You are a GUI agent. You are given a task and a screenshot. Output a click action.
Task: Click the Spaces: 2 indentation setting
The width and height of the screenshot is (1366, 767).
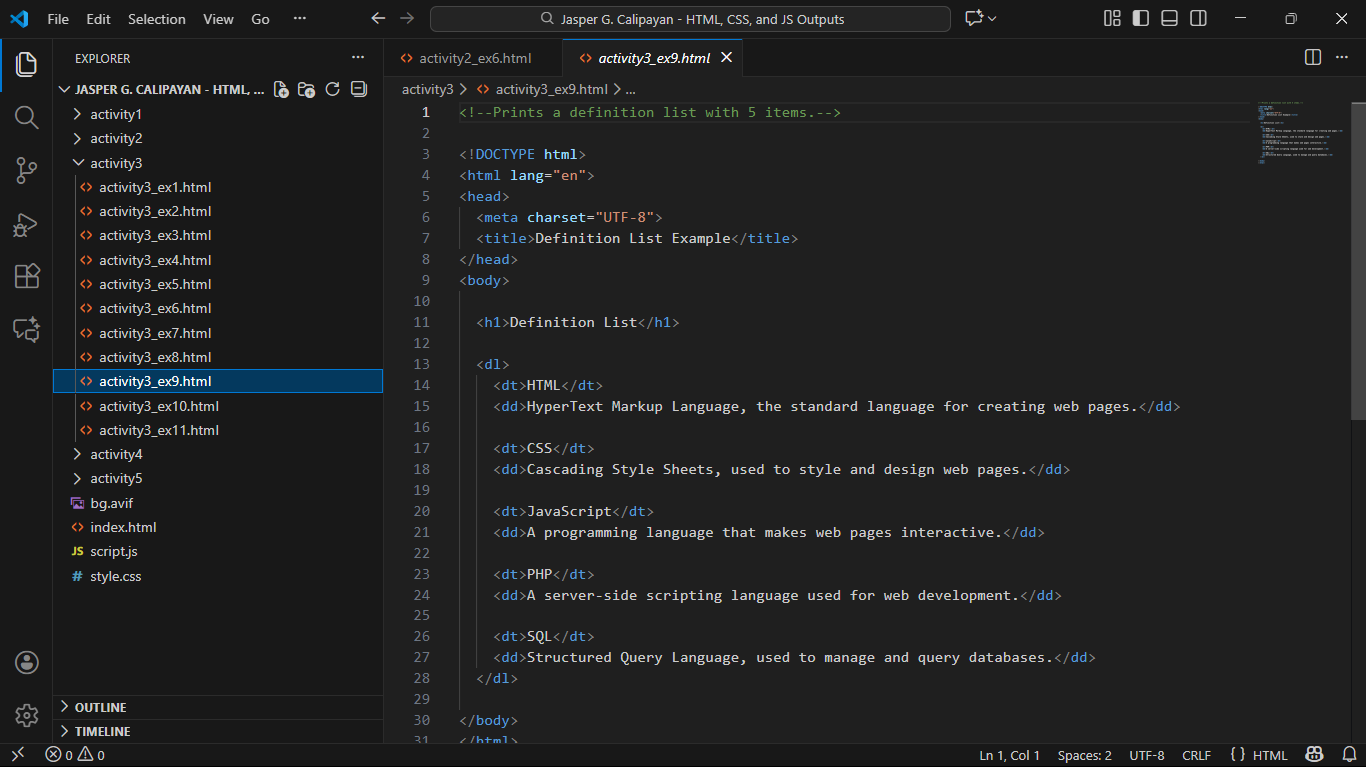coord(1084,755)
